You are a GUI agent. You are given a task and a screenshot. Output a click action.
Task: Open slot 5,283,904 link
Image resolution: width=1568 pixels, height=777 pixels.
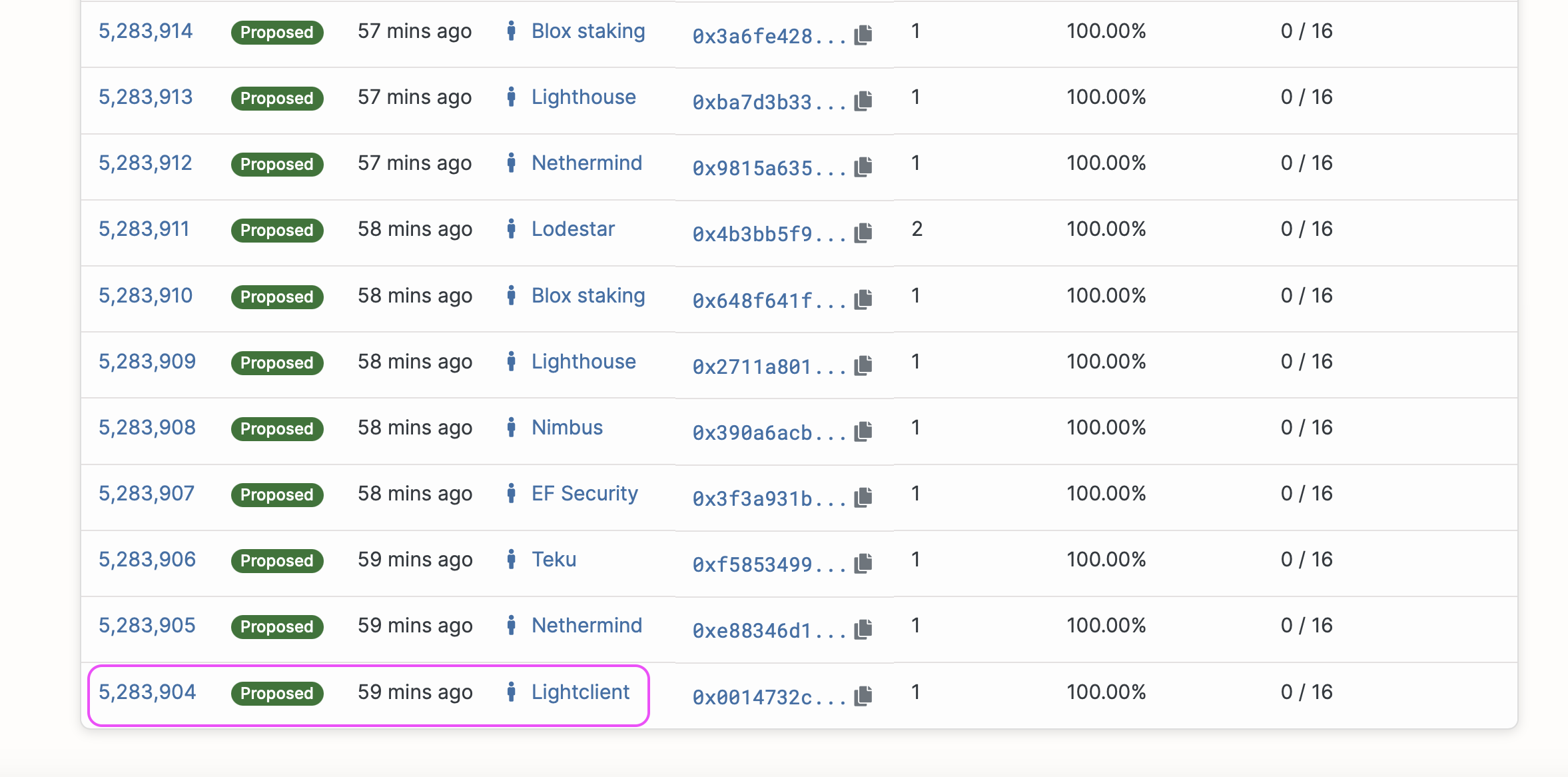[147, 692]
